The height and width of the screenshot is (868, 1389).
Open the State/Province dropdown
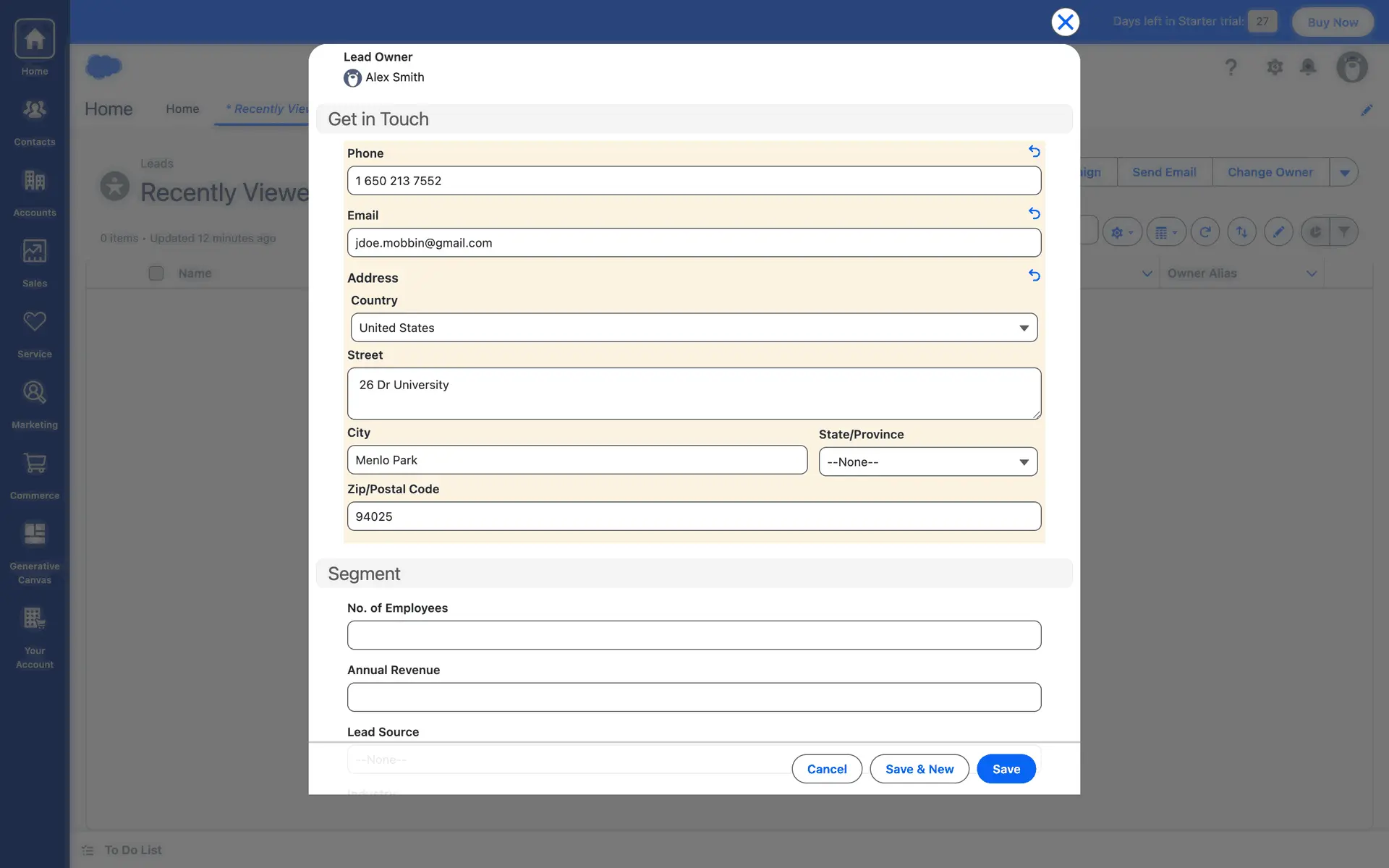click(927, 462)
